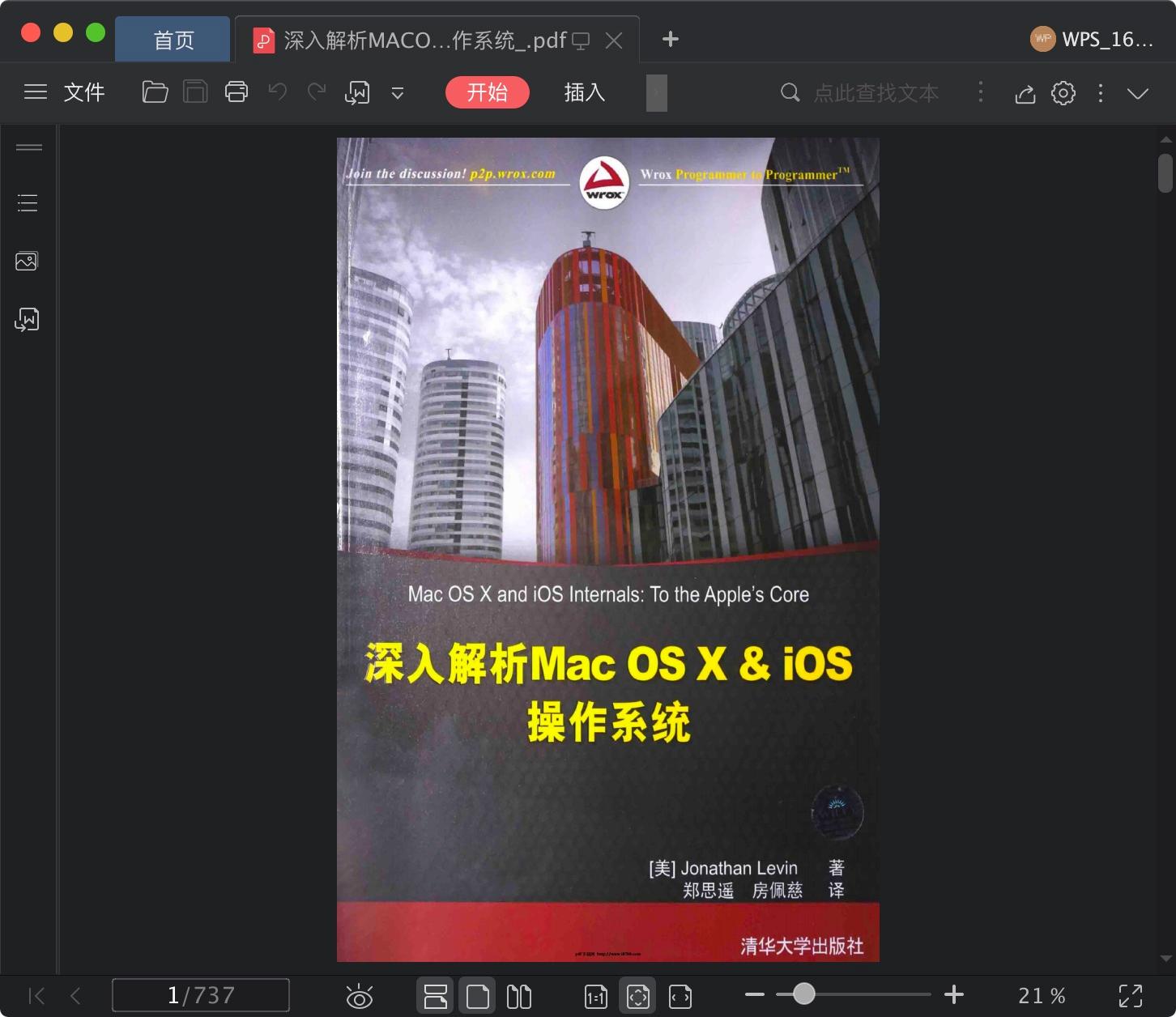Open the WPS account avatar
The height and width of the screenshot is (1017, 1176).
(x=1042, y=39)
